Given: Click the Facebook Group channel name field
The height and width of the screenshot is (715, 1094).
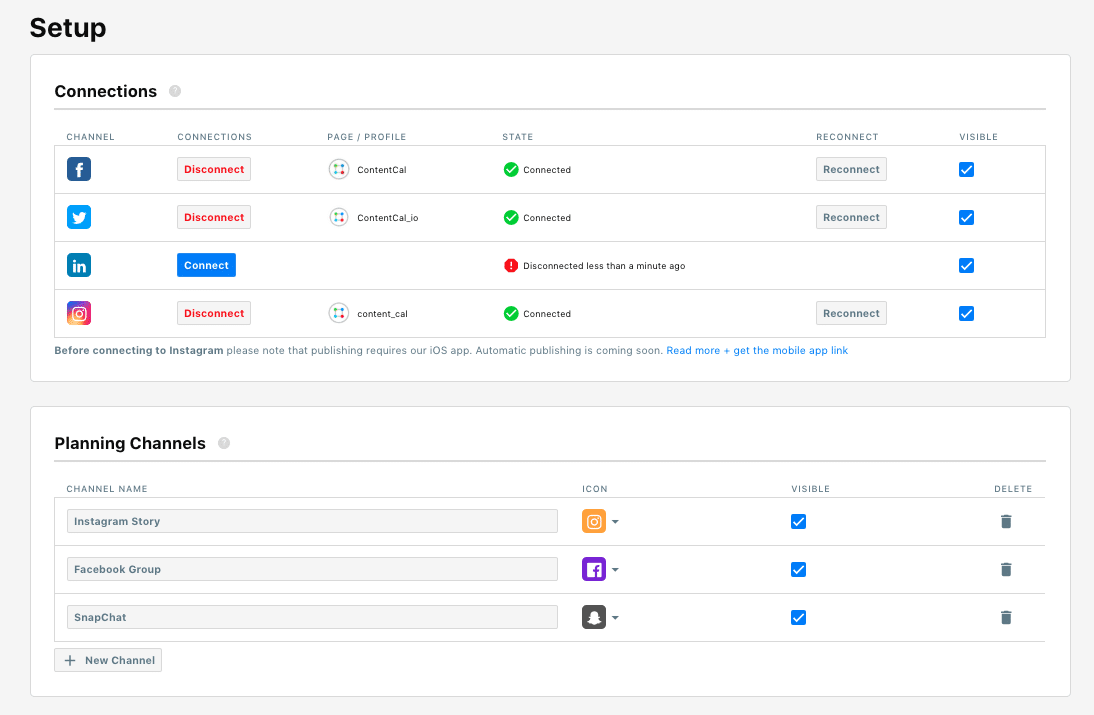Looking at the screenshot, I should point(312,569).
